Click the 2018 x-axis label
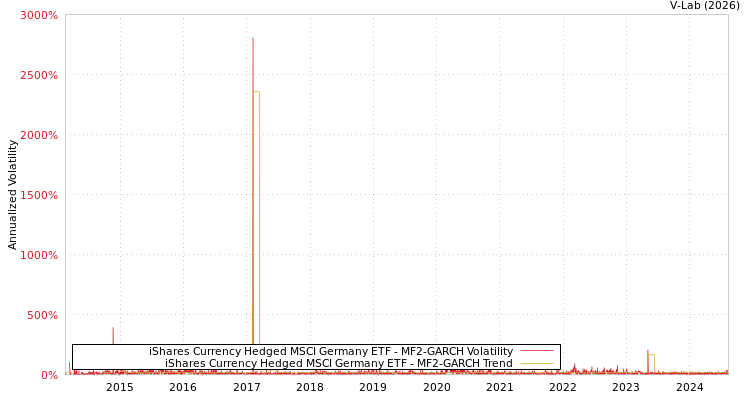The width and height of the screenshot is (750, 400). pos(310,387)
